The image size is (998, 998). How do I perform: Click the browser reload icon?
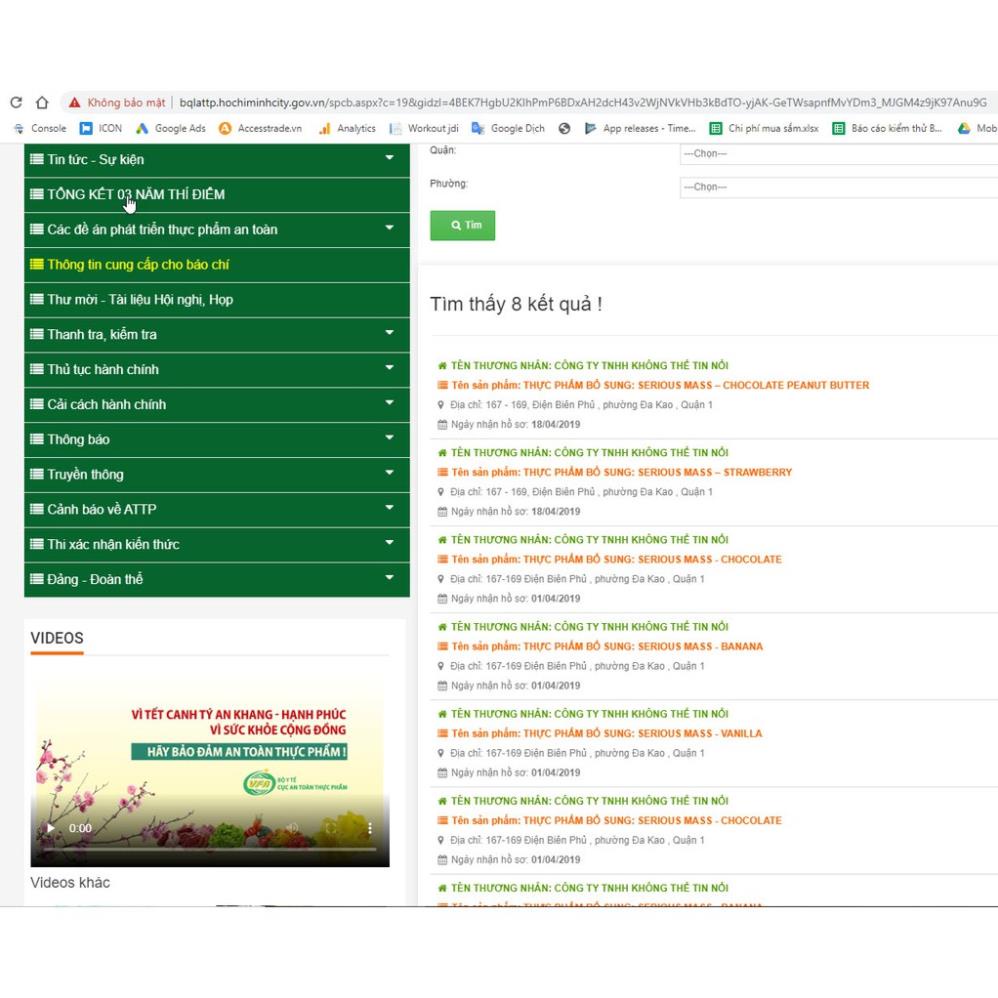pyautogui.click(x=16, y=102)
